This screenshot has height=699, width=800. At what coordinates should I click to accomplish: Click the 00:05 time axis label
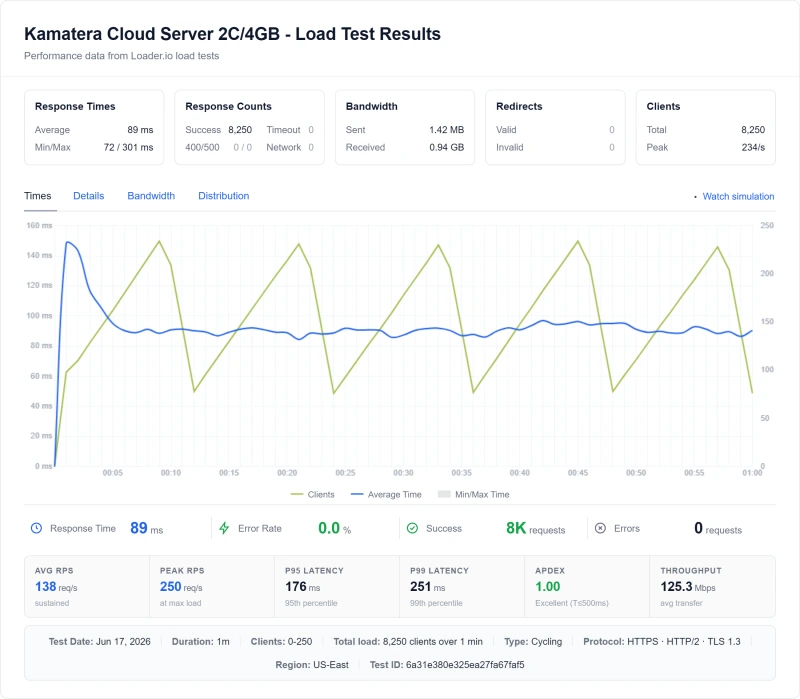click(x=113, y=473)
